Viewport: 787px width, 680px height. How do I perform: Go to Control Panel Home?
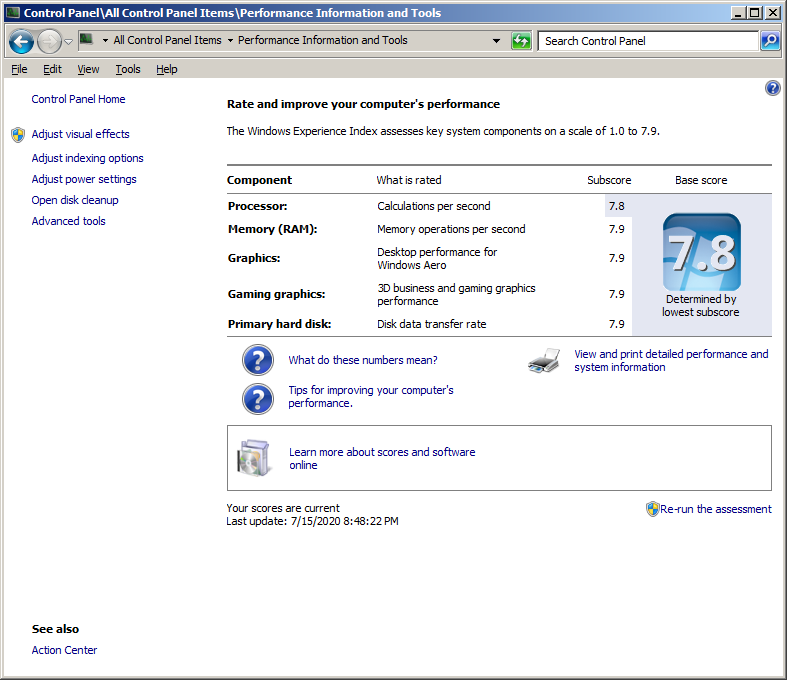click(x=78, y=99)
